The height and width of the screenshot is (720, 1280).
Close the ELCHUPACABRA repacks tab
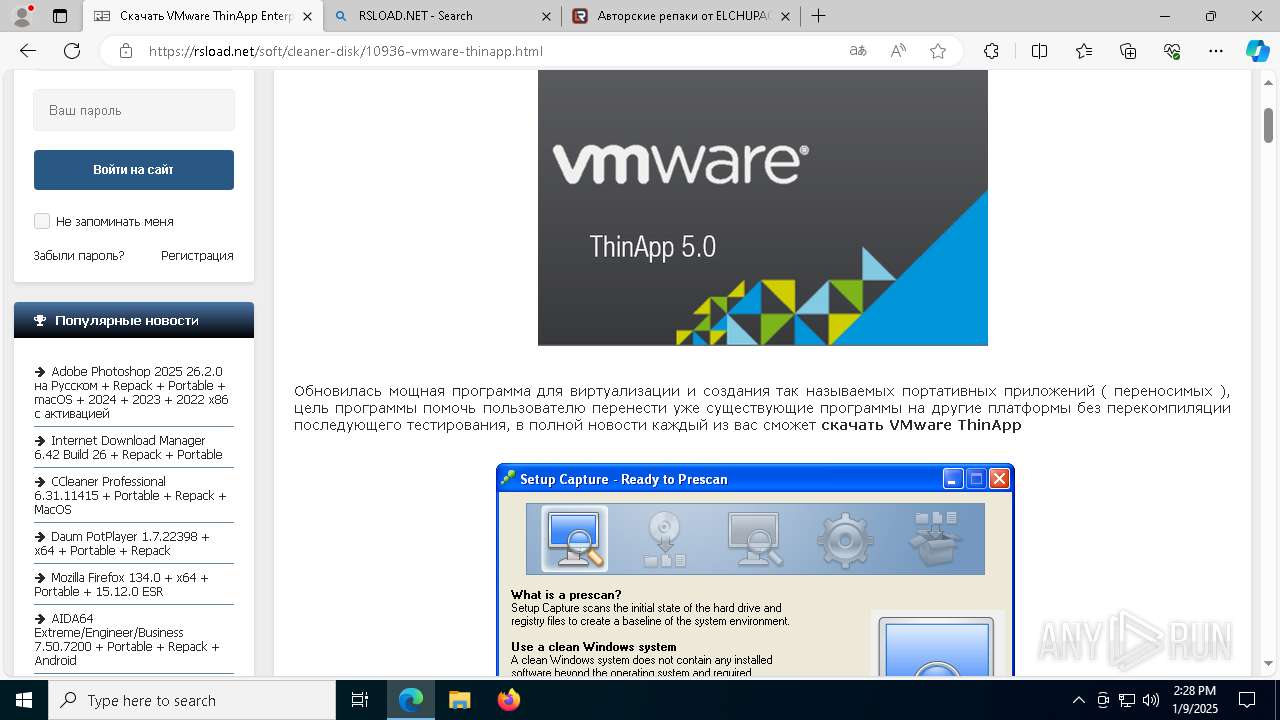click(x=785, y=16)
